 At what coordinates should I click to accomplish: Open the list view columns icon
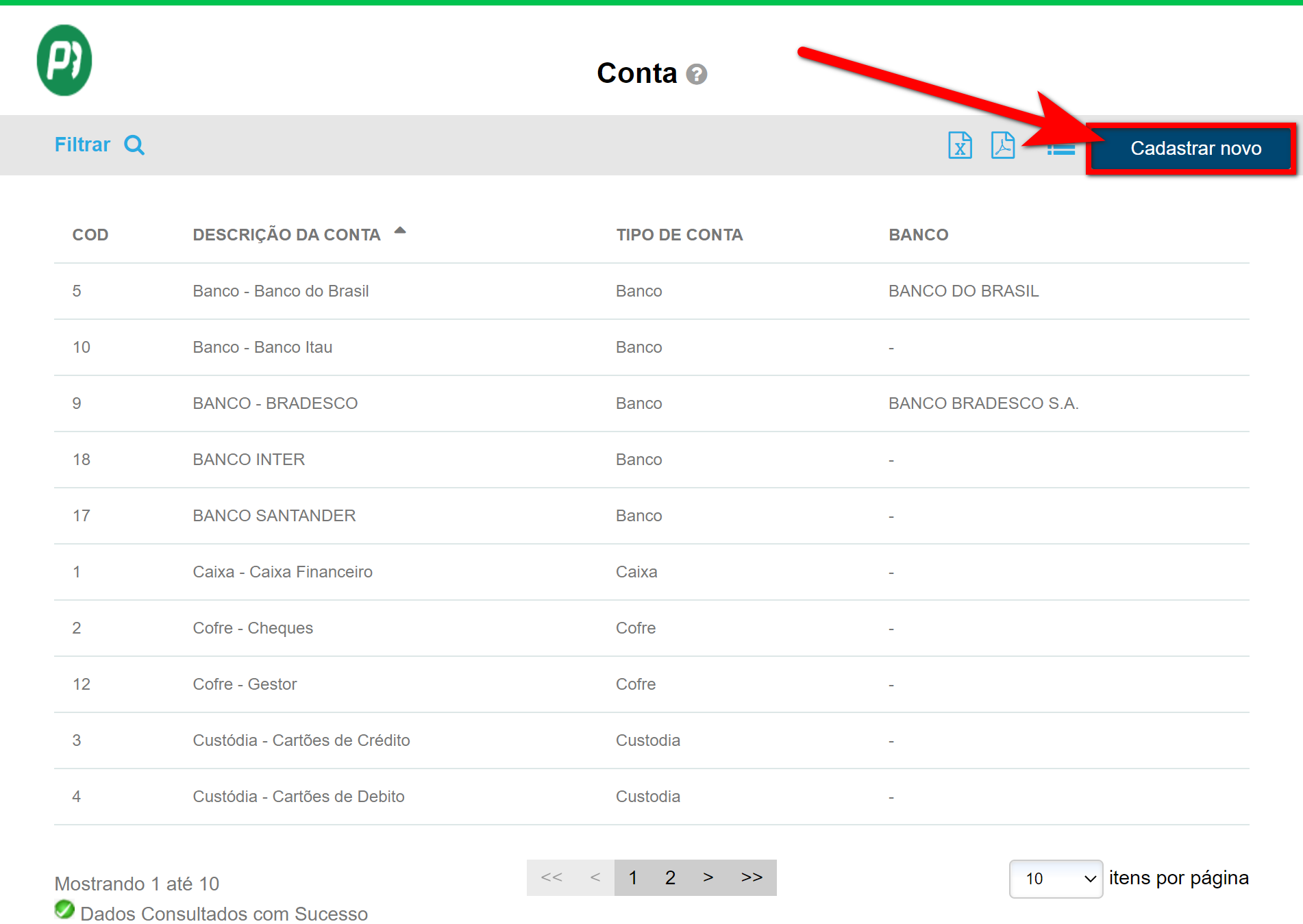tap(1060, 149)
